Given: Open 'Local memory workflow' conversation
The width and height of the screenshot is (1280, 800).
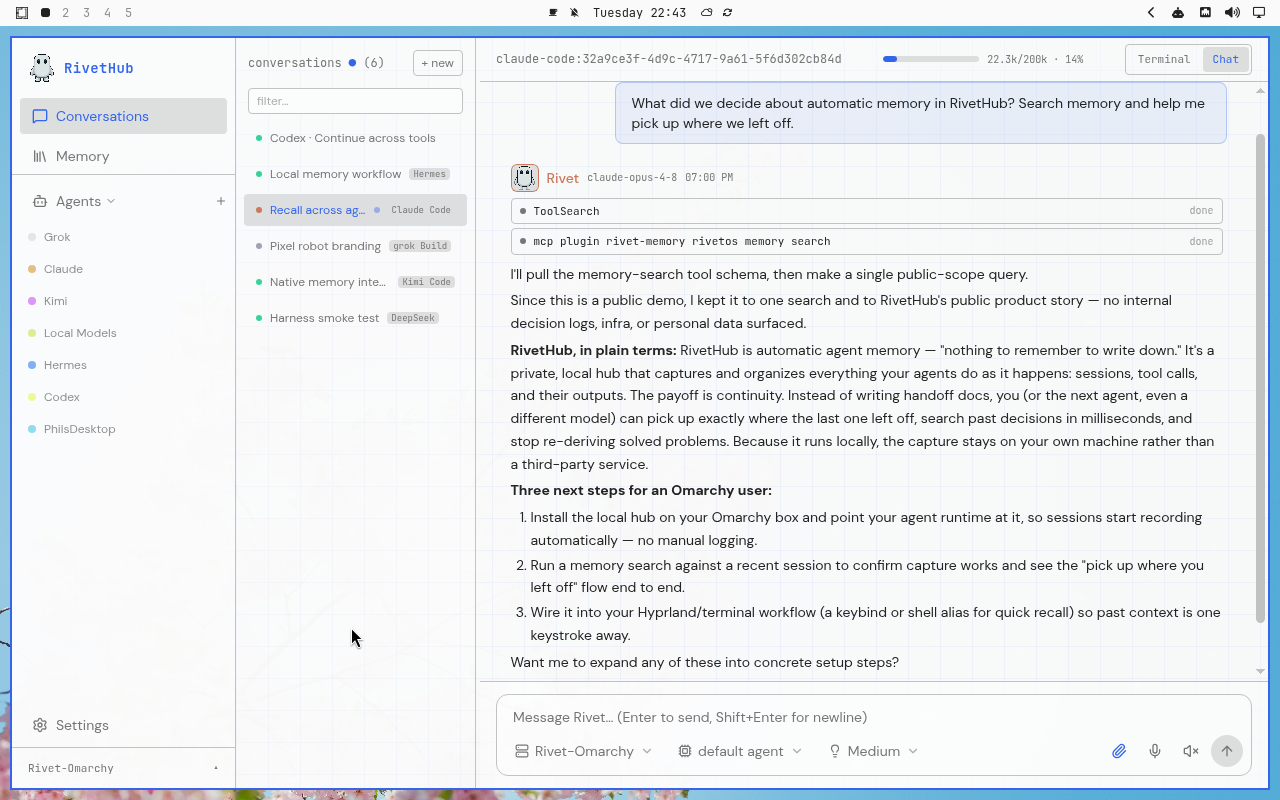Looking at the screenshot, I should coord(355,174).
